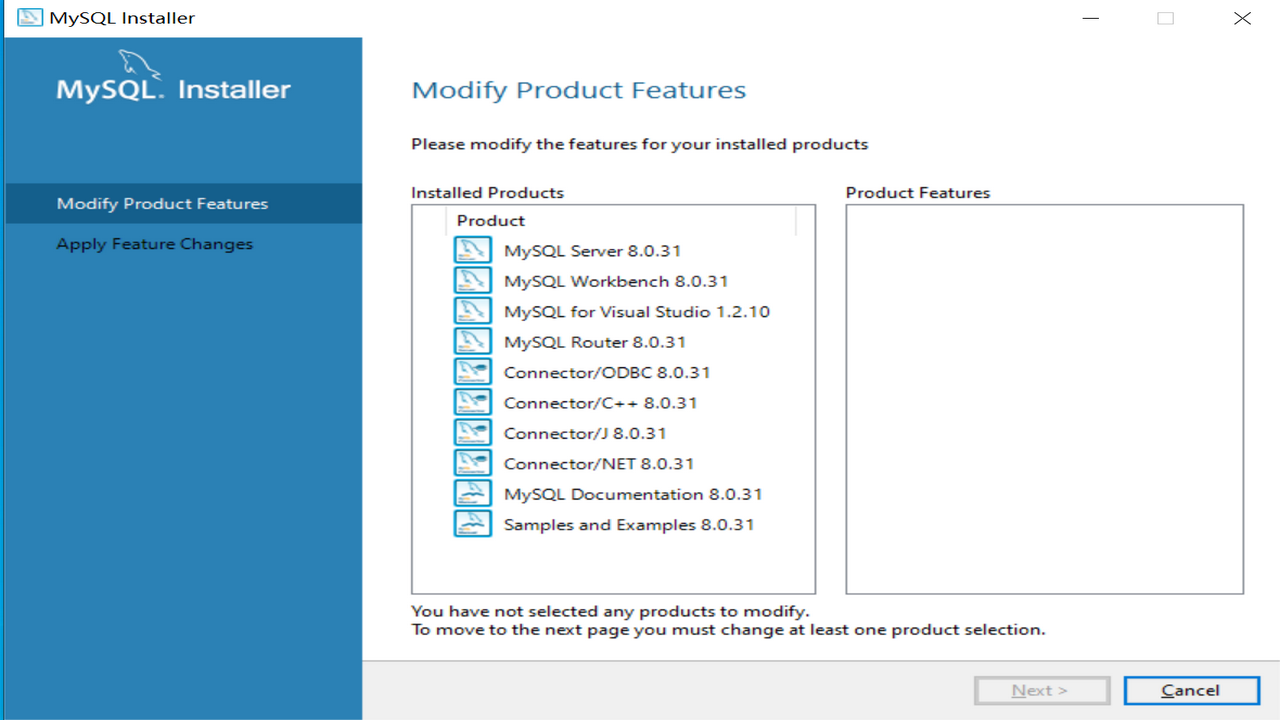The height and width of the screenshot is (720, 1280).
Task: Click the Connector/ODBC 8.0.31 icon
Action: (472, 371)
